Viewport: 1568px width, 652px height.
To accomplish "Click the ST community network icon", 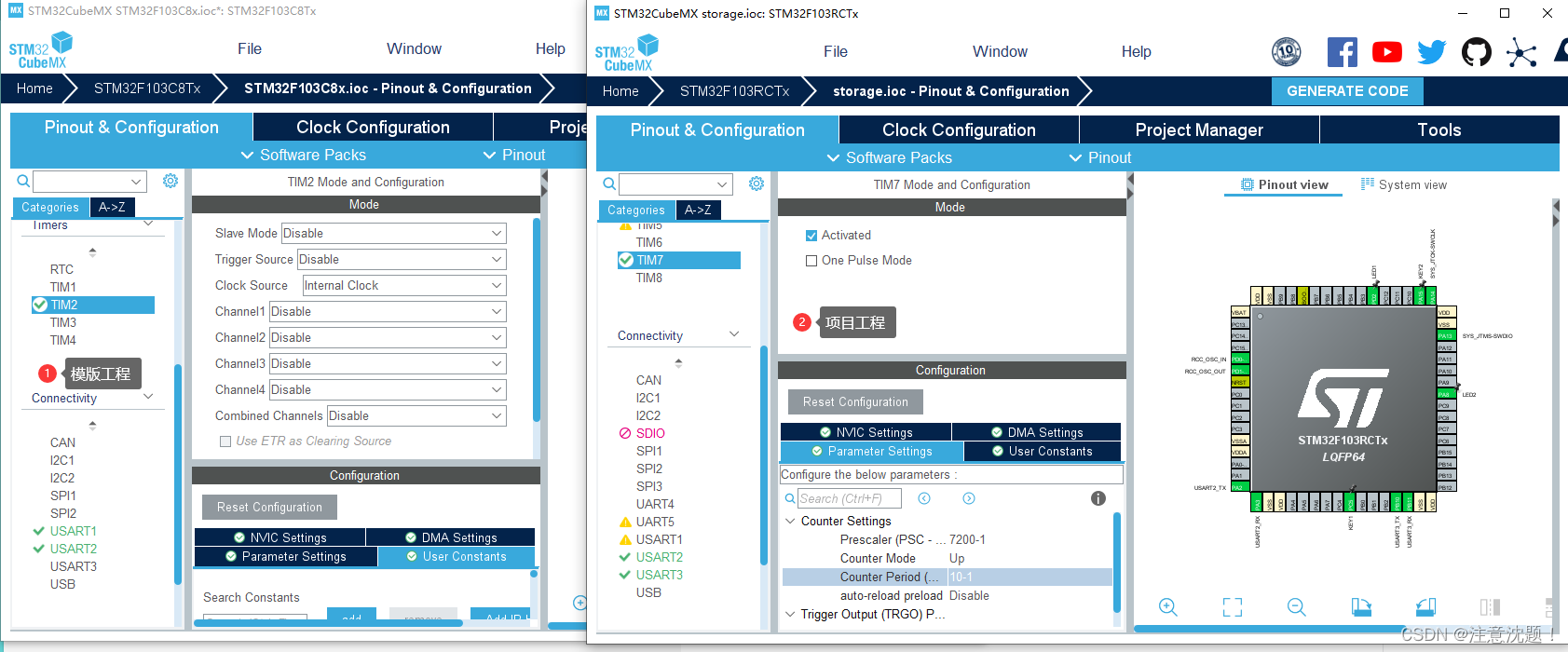I will coord(1520,52).
